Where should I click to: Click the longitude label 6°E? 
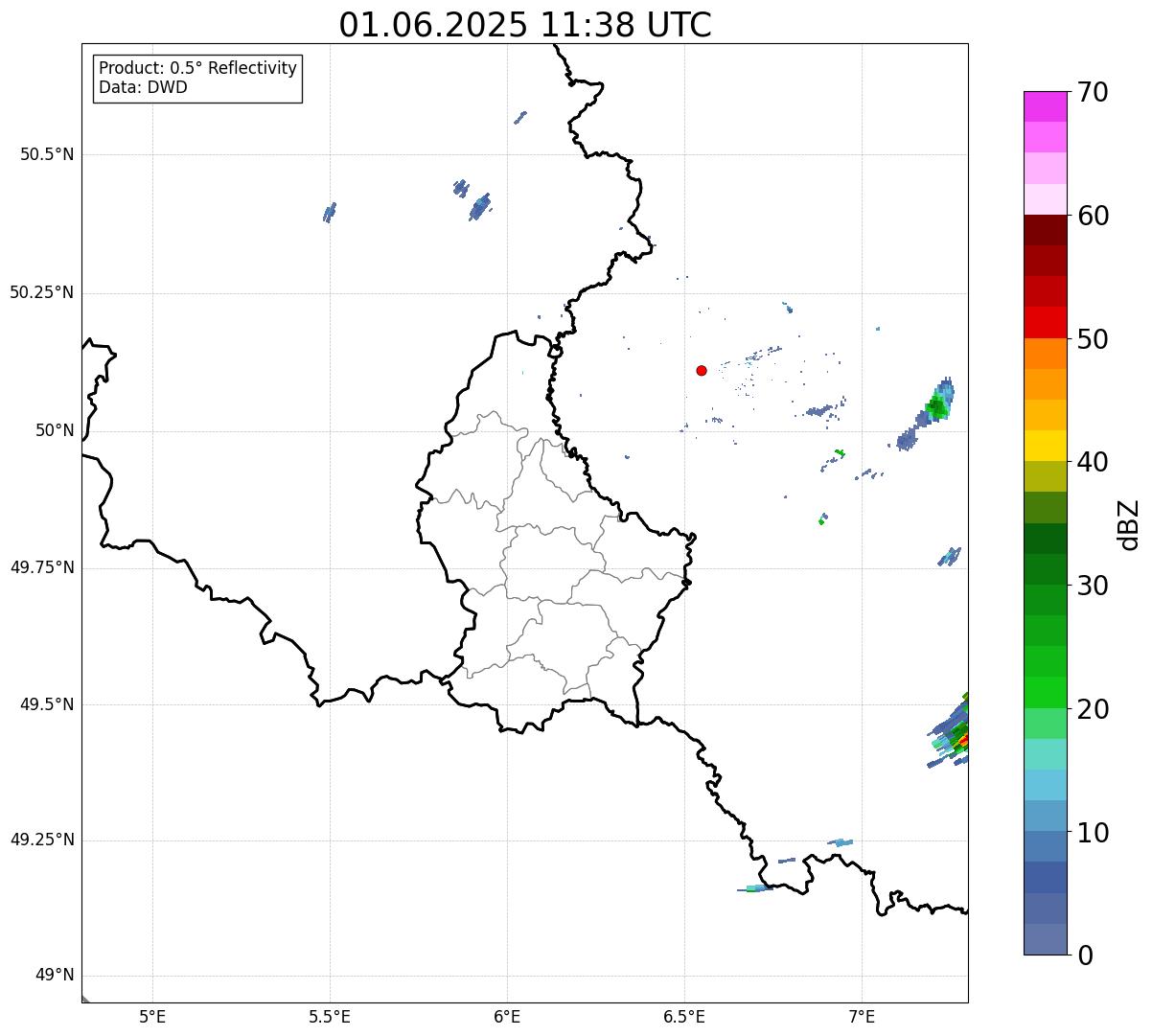(507, 1017)
